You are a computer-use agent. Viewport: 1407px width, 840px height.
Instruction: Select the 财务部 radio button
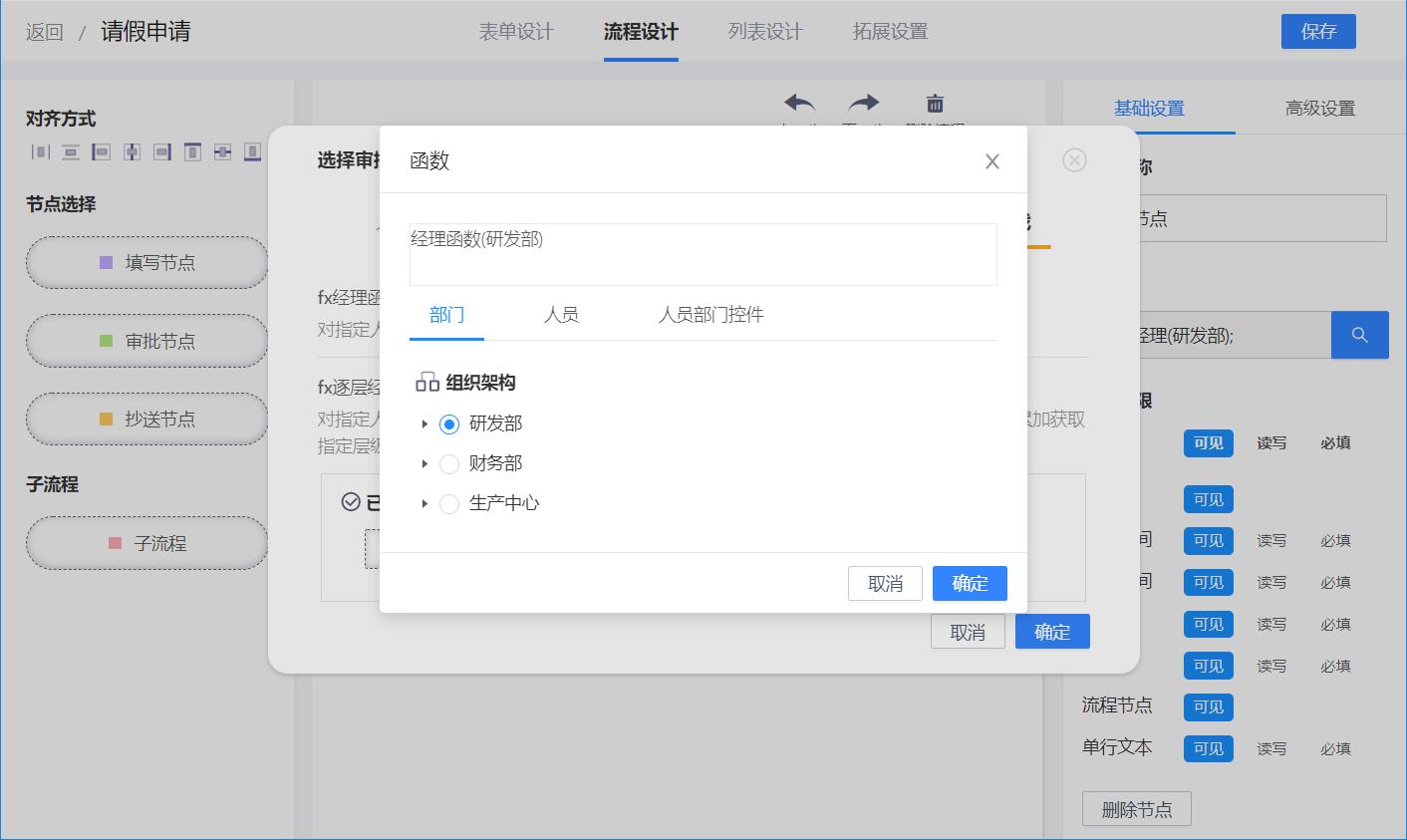coord(449,464)
